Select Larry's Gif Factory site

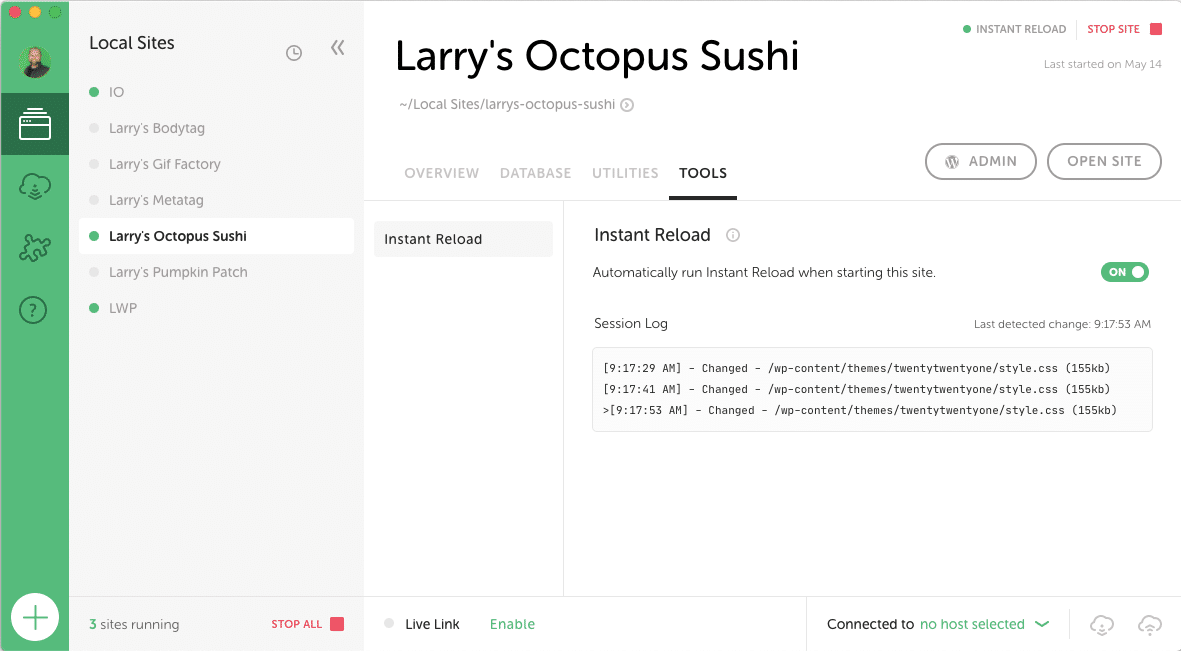(216, 164)
